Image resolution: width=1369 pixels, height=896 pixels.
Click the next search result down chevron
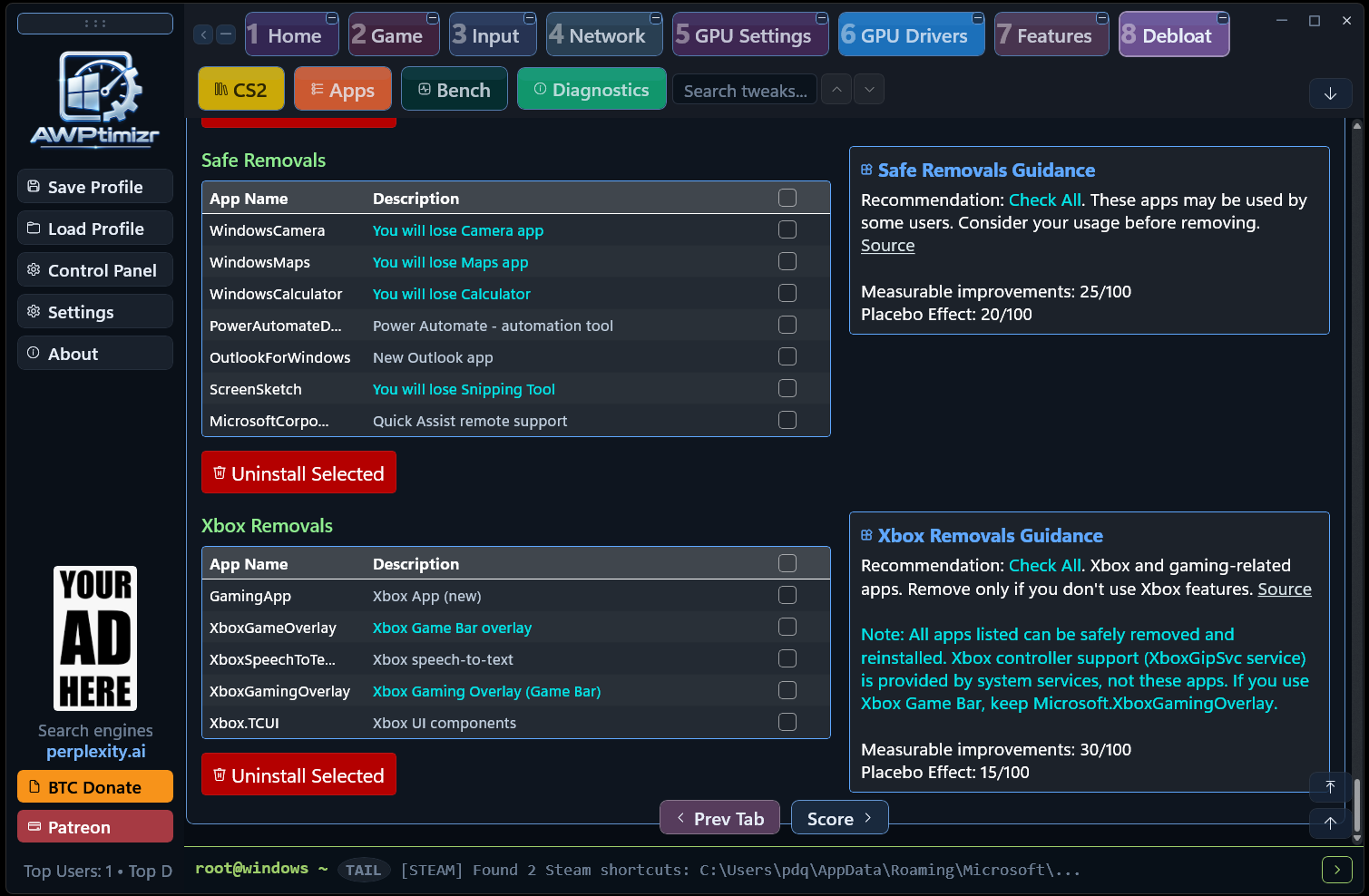[869, 89]
